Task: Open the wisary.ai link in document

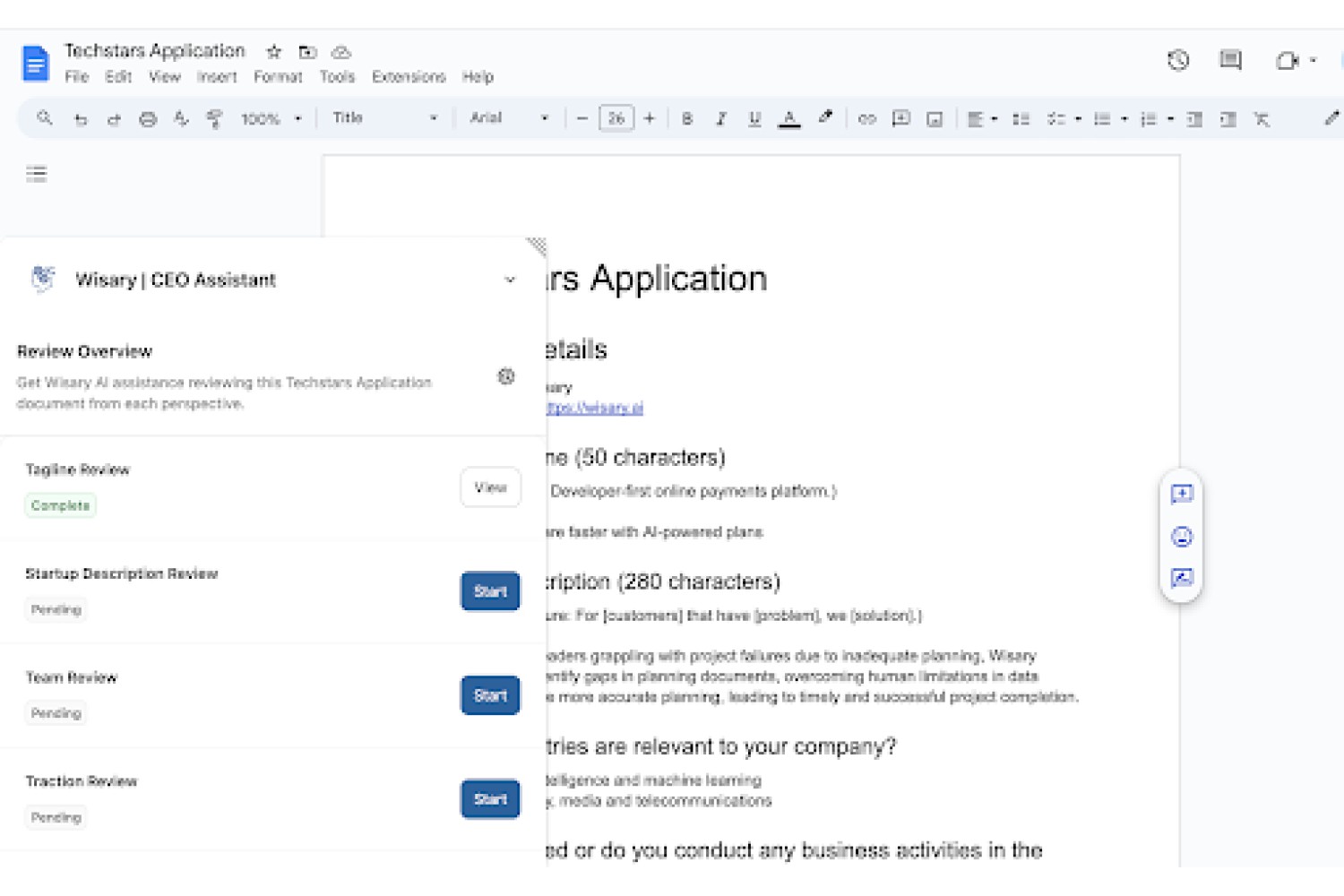Action: (x=595, y=408)
